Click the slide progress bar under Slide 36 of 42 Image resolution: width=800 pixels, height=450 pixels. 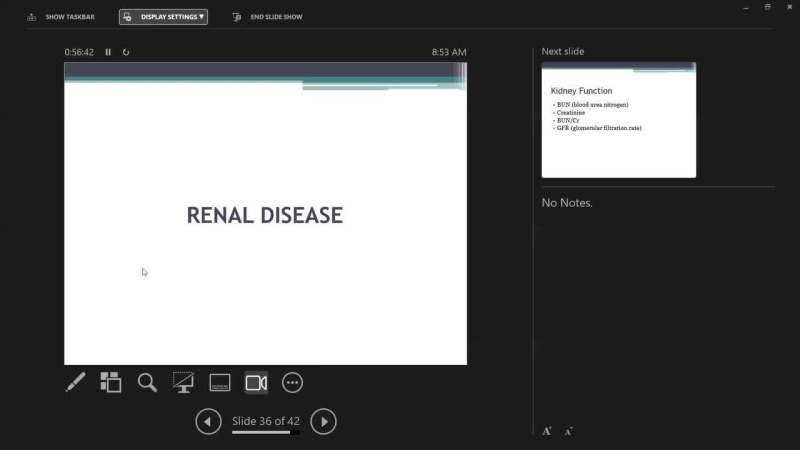(x=265, y=433)
